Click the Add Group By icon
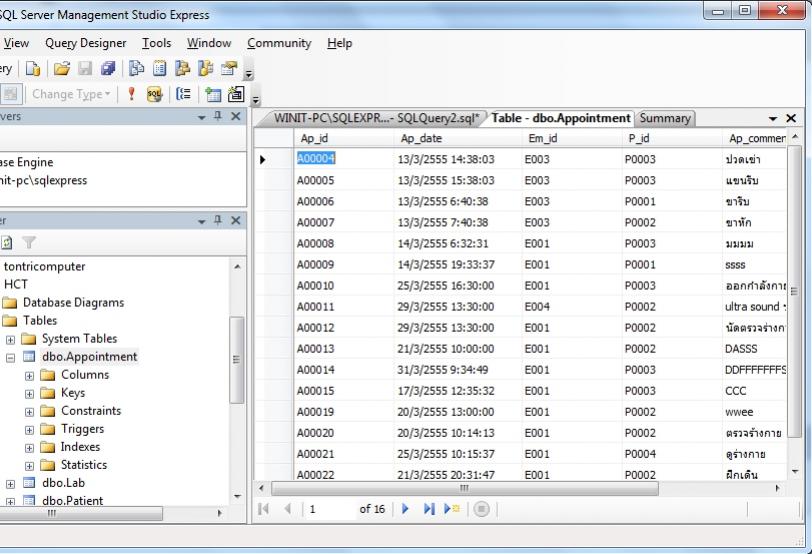Viewport: 812px width, 554px height. pos(183,94)
